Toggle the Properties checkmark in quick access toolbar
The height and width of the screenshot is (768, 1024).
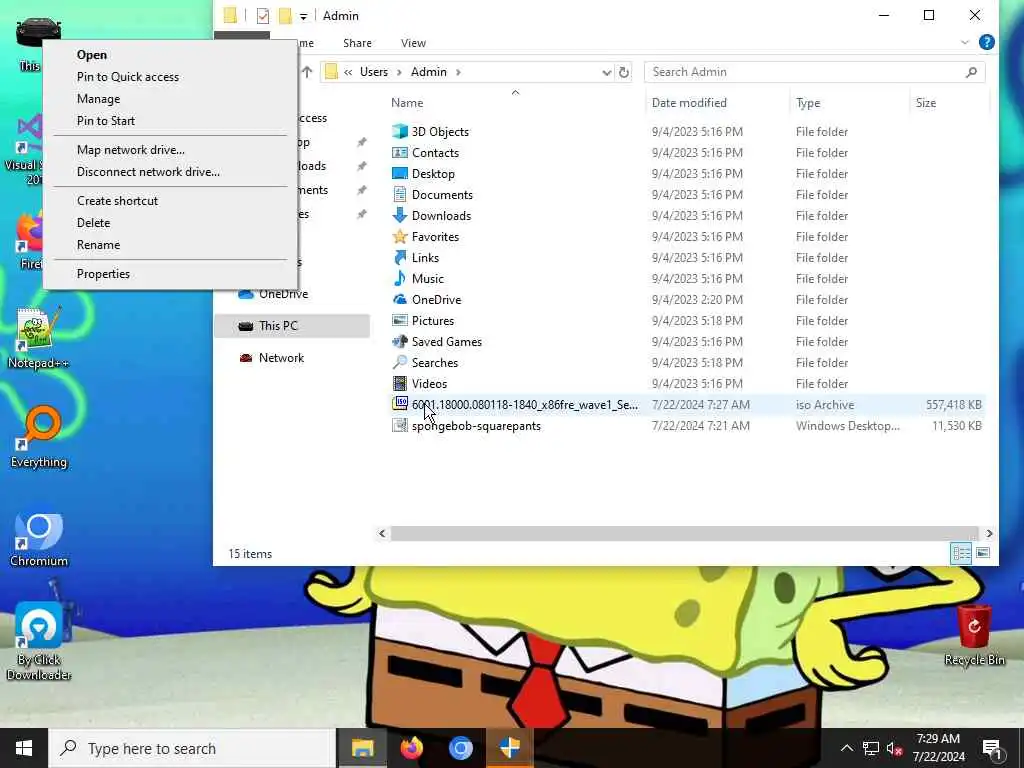tap(263, 16)
